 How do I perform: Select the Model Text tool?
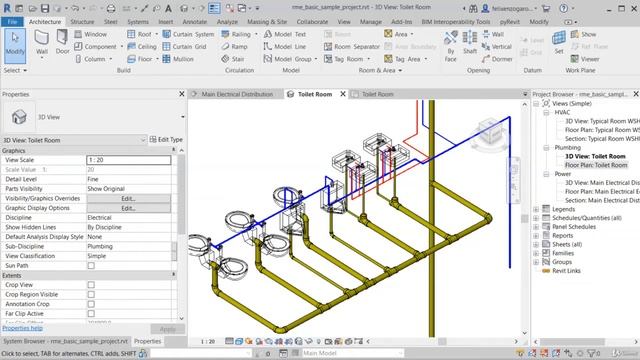pyautogui.click(x=284, y=34)
